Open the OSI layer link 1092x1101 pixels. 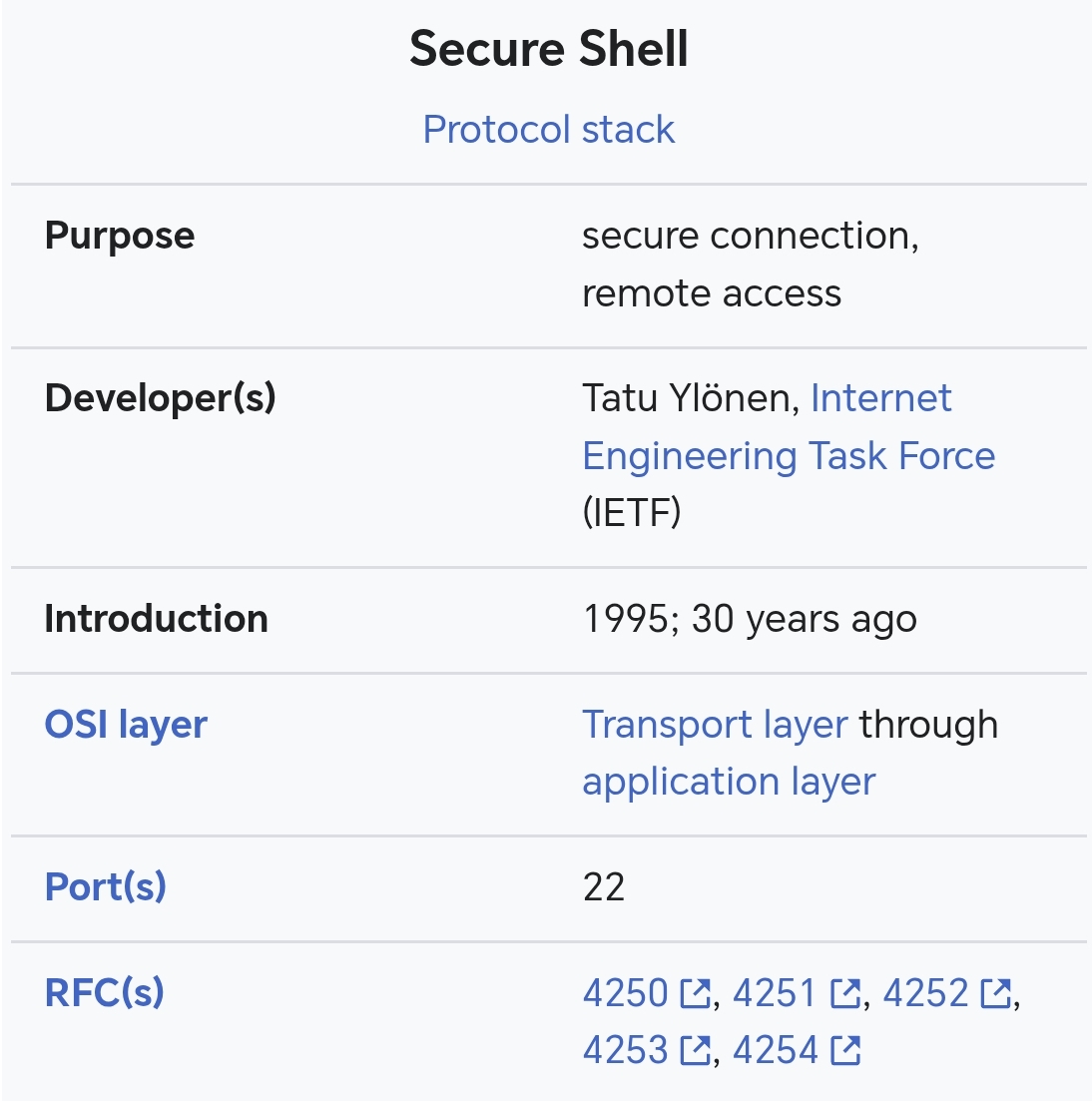click(126, 725)
